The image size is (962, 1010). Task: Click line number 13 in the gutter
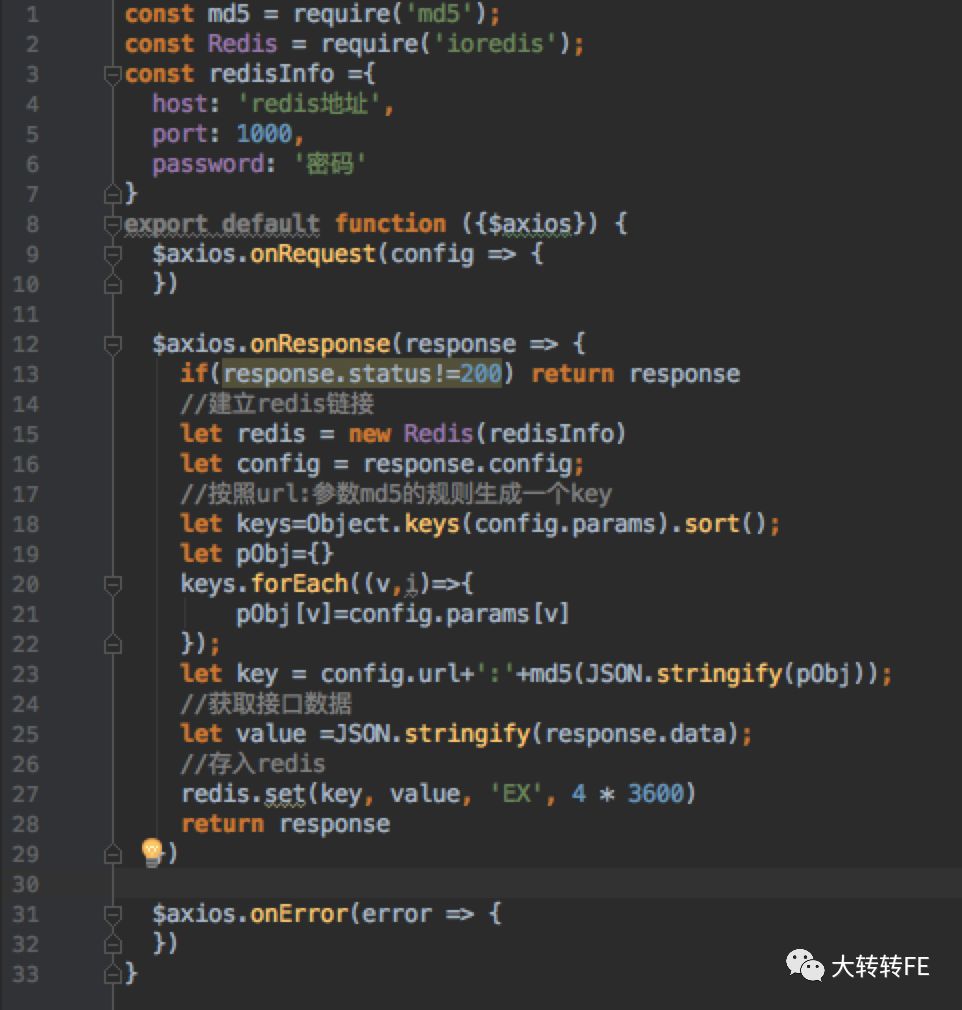click(26, 374)
